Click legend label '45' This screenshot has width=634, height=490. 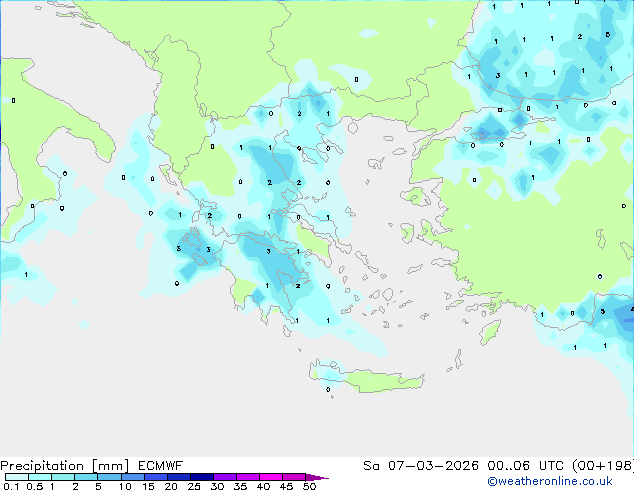point(287,486)
